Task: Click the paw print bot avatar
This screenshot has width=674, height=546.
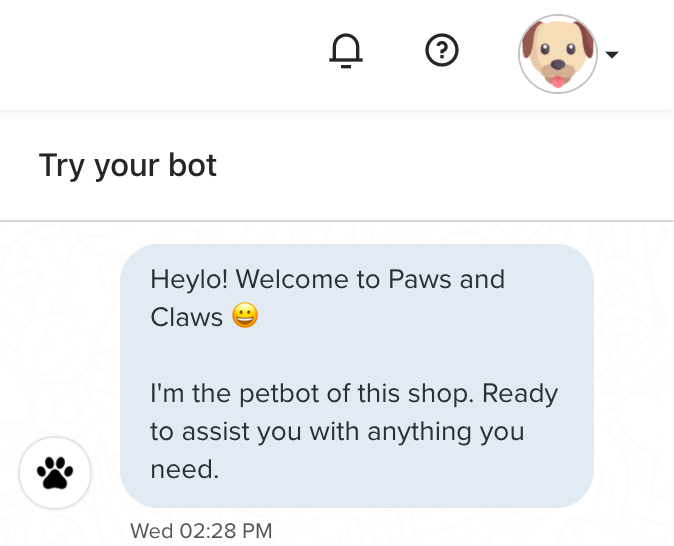Action: [55, 472]
